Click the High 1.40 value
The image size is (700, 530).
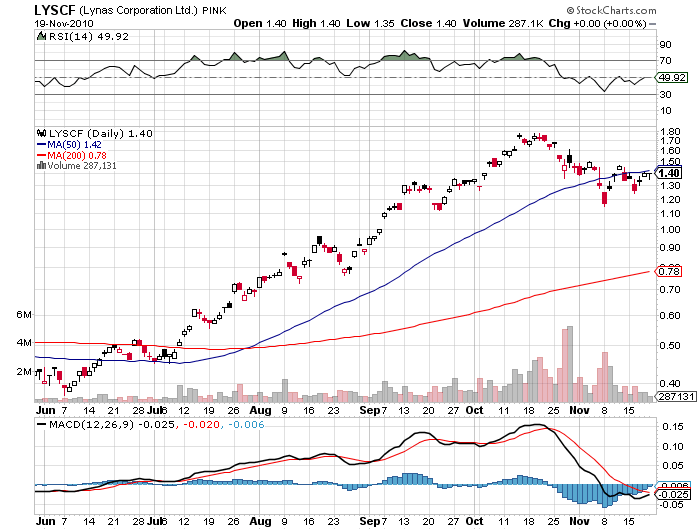click(316, 23)
